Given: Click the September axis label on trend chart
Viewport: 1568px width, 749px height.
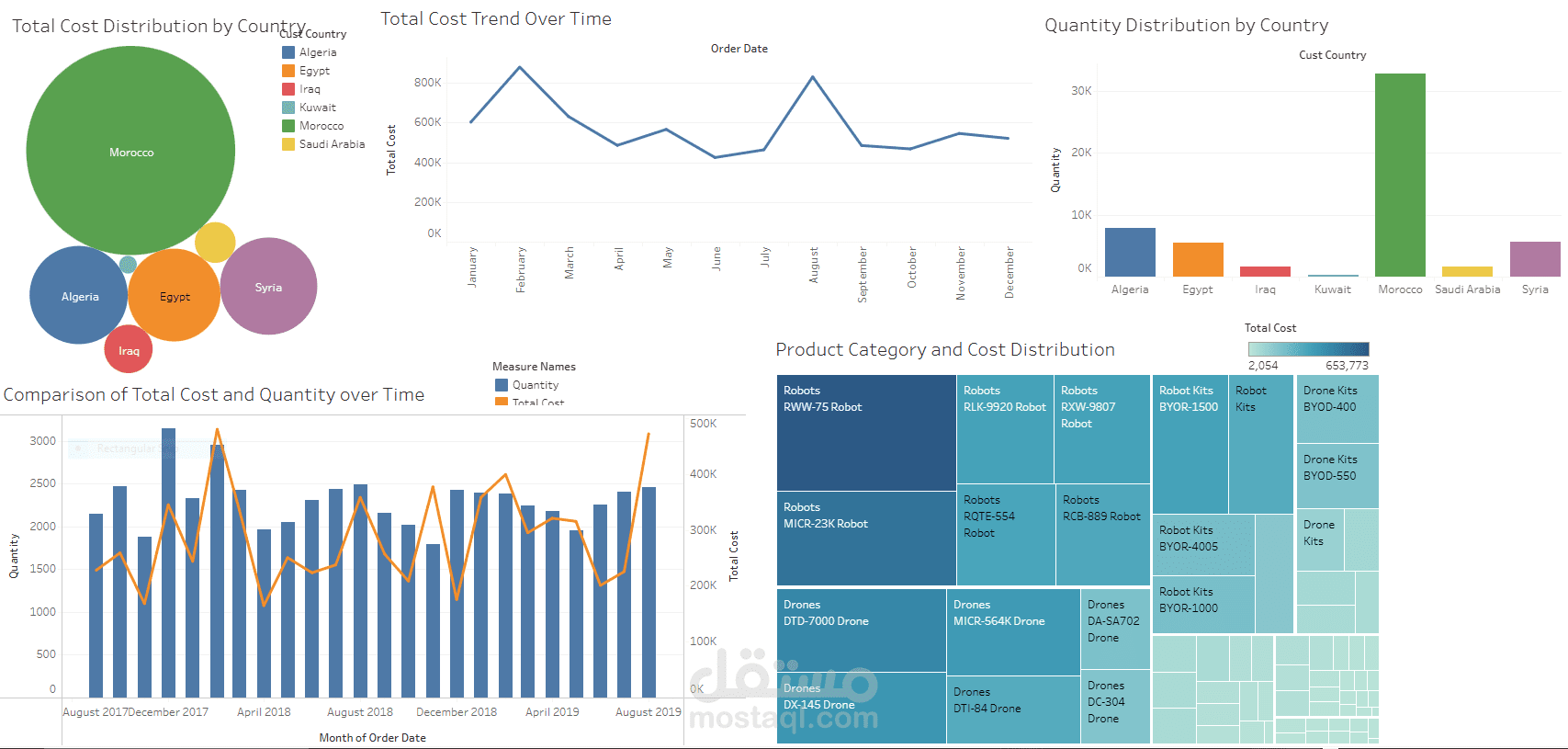Looking at the screenshot, I should click(x=862, y=274).
